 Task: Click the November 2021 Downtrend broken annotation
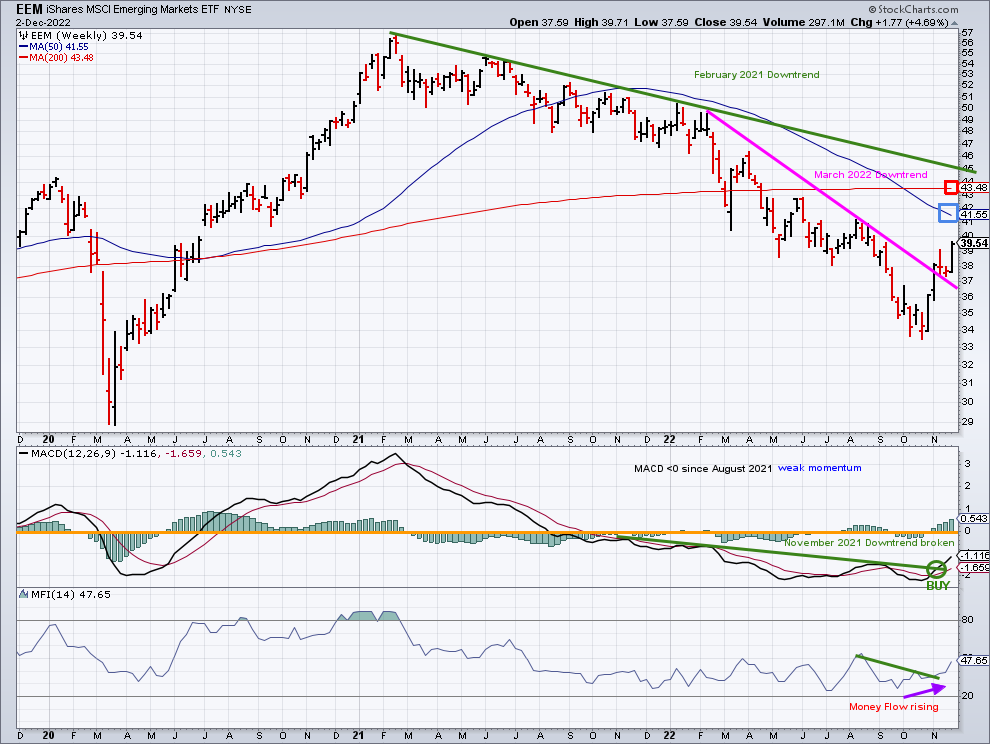(x=869, y=543)
